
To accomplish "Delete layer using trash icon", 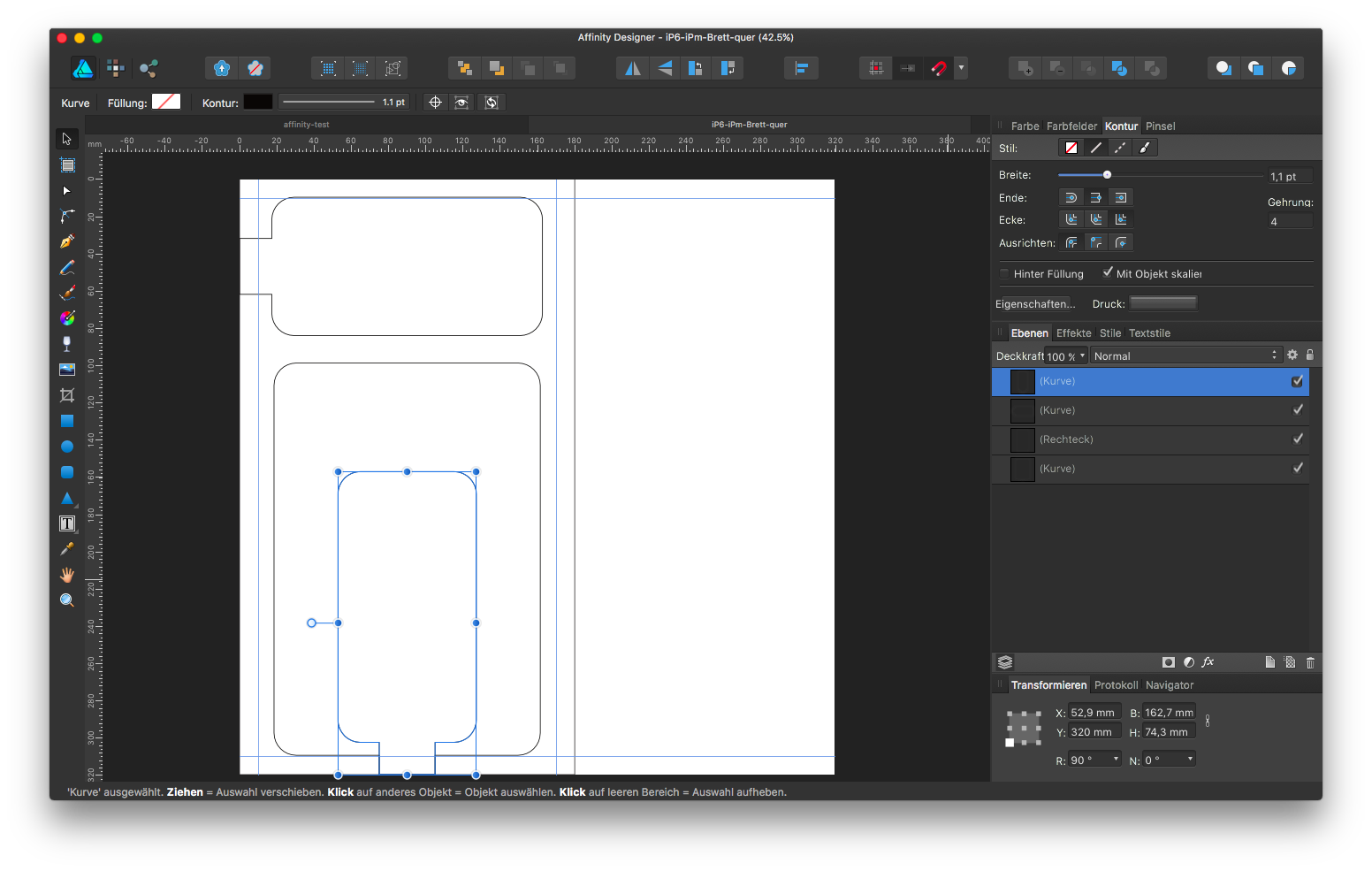I will (x=1310, y=662).
